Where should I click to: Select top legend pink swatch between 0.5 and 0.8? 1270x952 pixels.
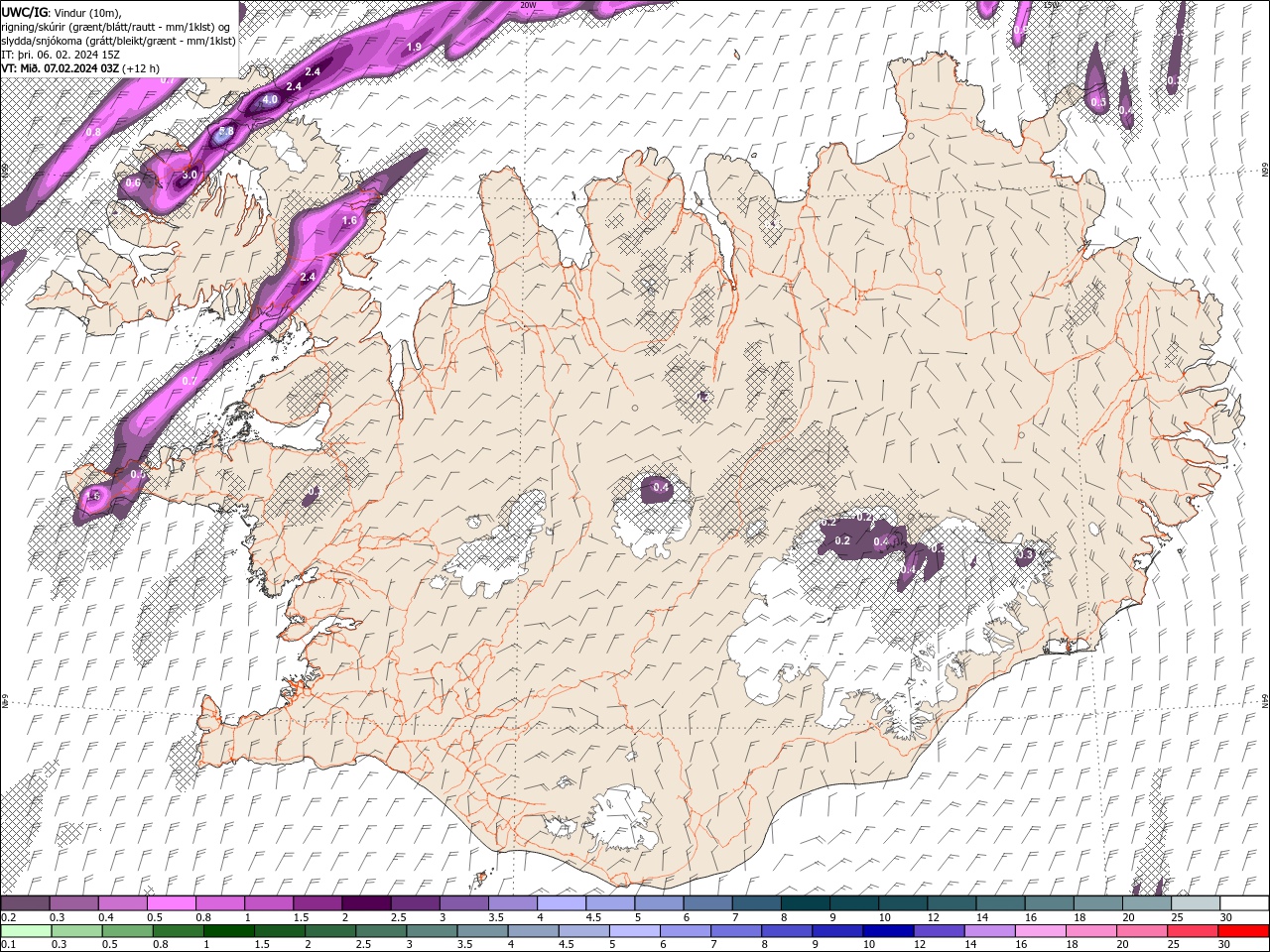(171, 903)
